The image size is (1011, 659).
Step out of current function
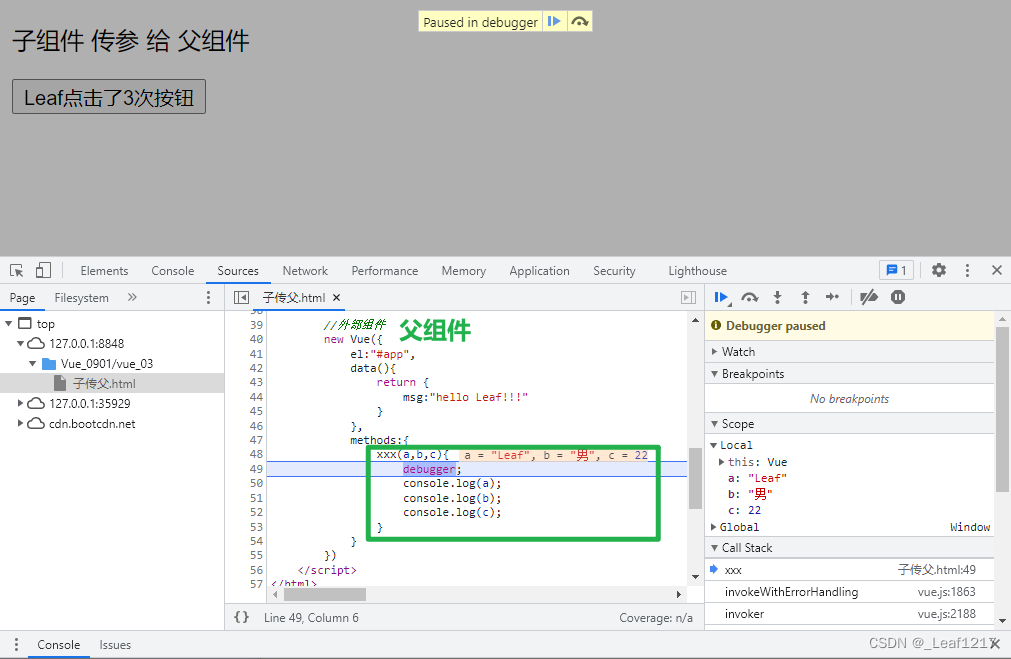(805, 297)
